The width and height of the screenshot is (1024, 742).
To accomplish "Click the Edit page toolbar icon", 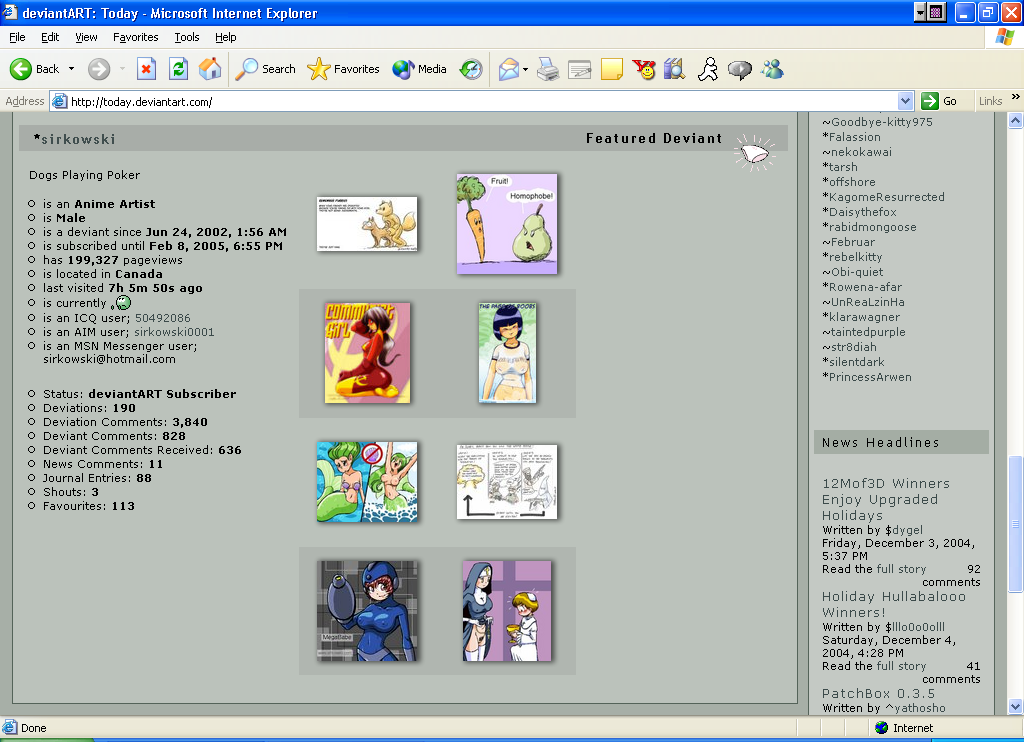I will [579, 69].
